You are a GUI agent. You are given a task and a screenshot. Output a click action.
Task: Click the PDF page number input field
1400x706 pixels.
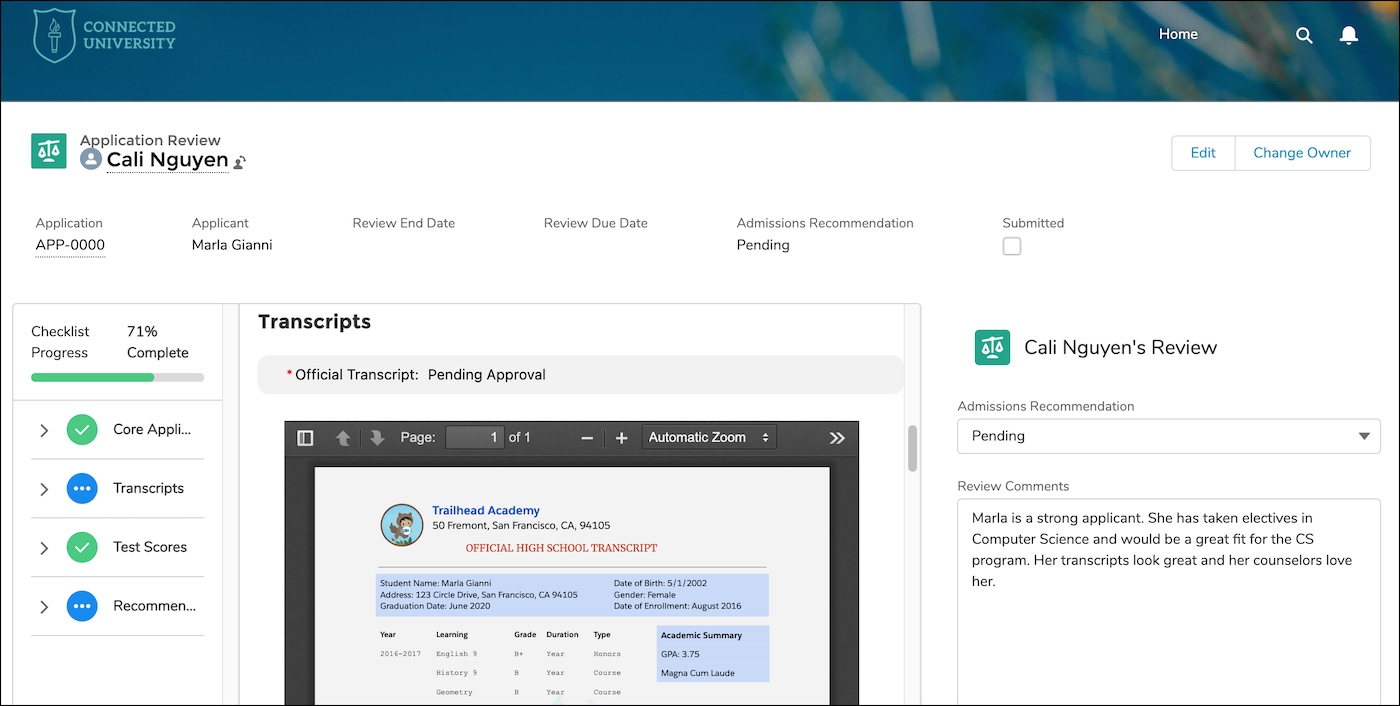coord(474,436)
